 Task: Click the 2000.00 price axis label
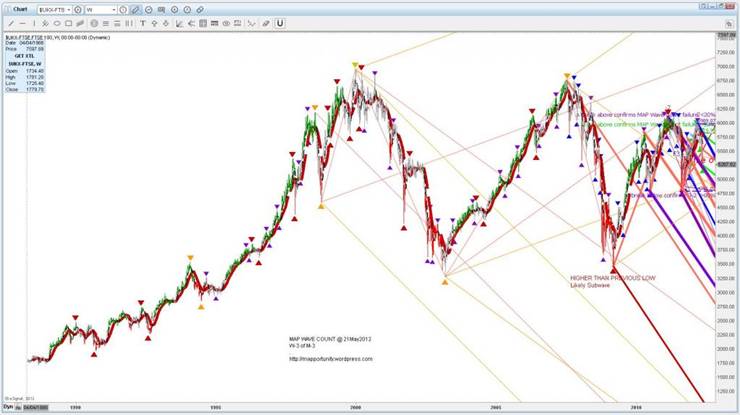[726, 348]
